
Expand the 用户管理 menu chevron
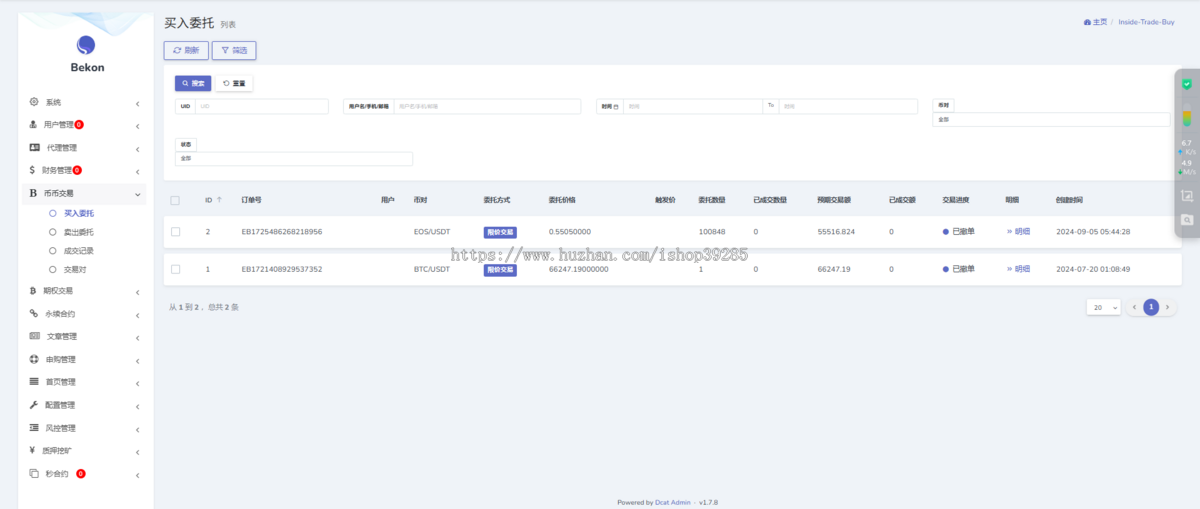coord(138,125)
